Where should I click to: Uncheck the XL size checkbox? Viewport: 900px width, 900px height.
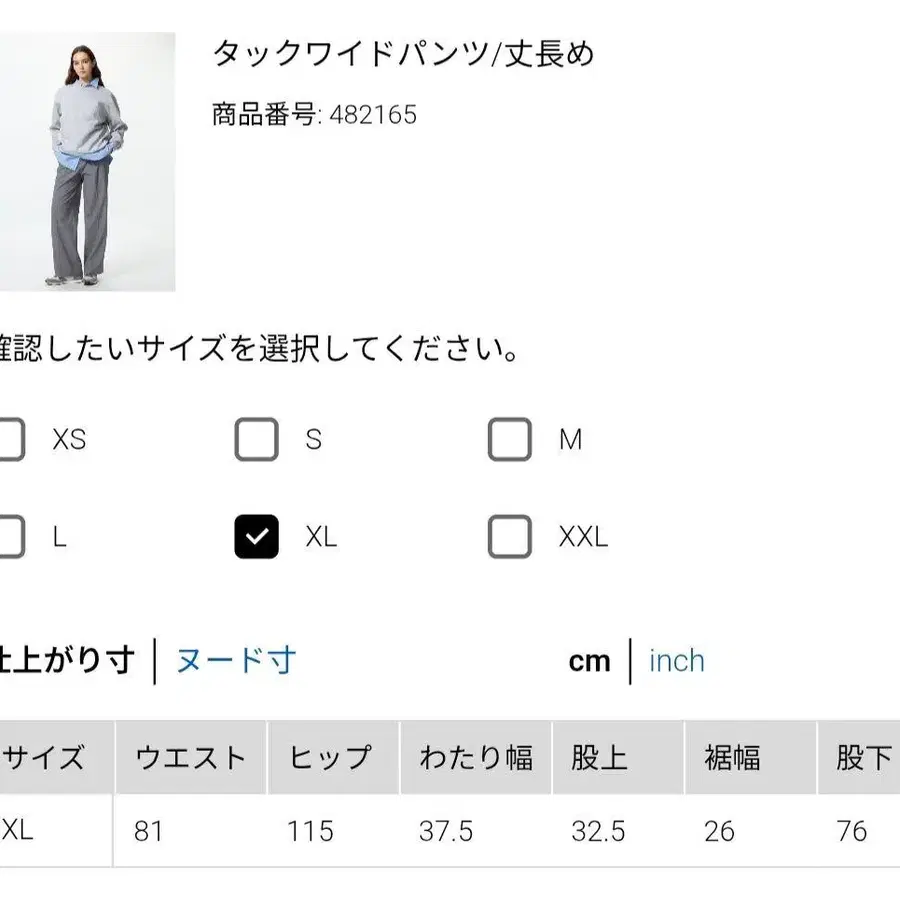point(257,537)
